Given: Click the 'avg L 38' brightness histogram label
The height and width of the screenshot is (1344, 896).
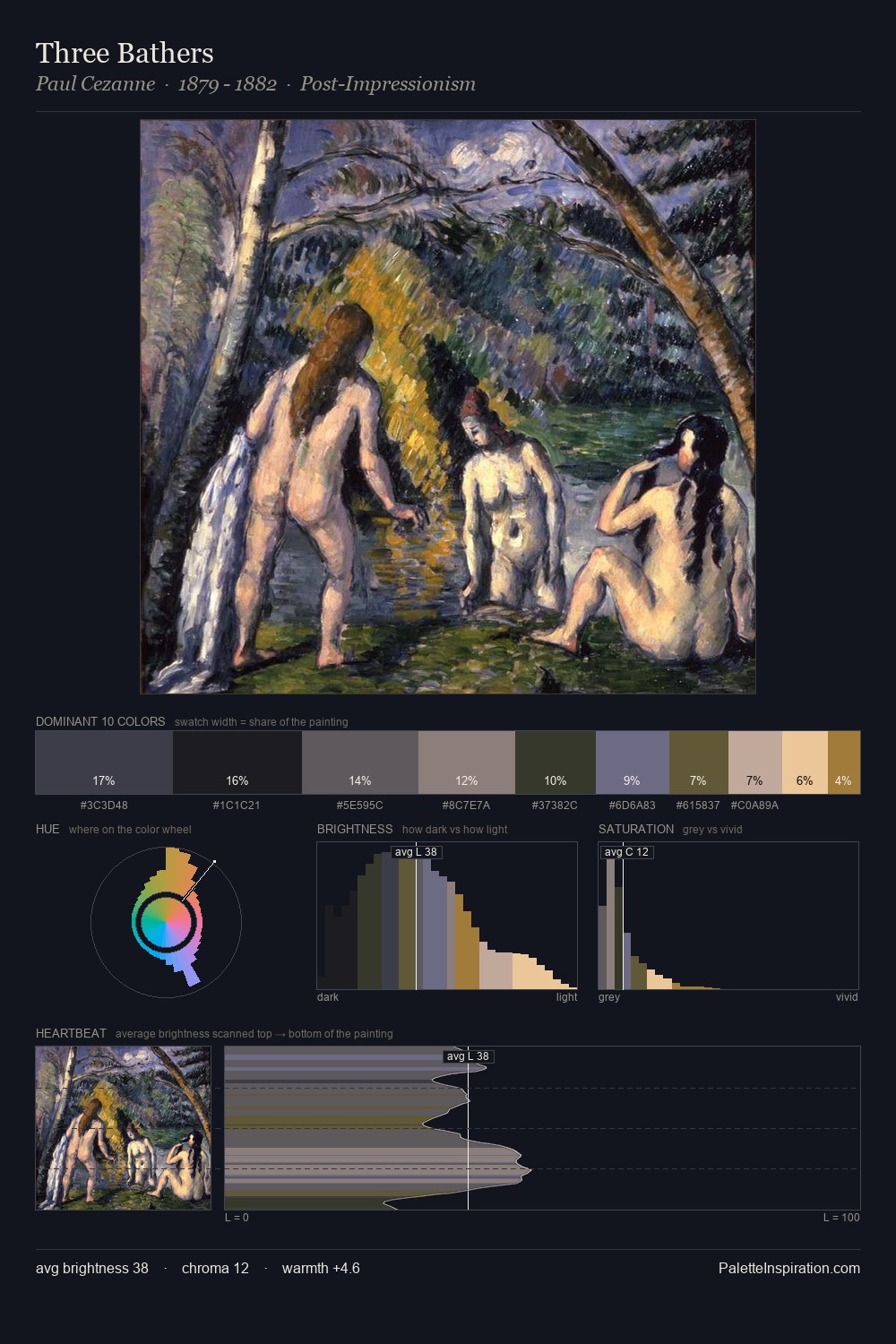Looking at the screenshot, I should point(416,851).
